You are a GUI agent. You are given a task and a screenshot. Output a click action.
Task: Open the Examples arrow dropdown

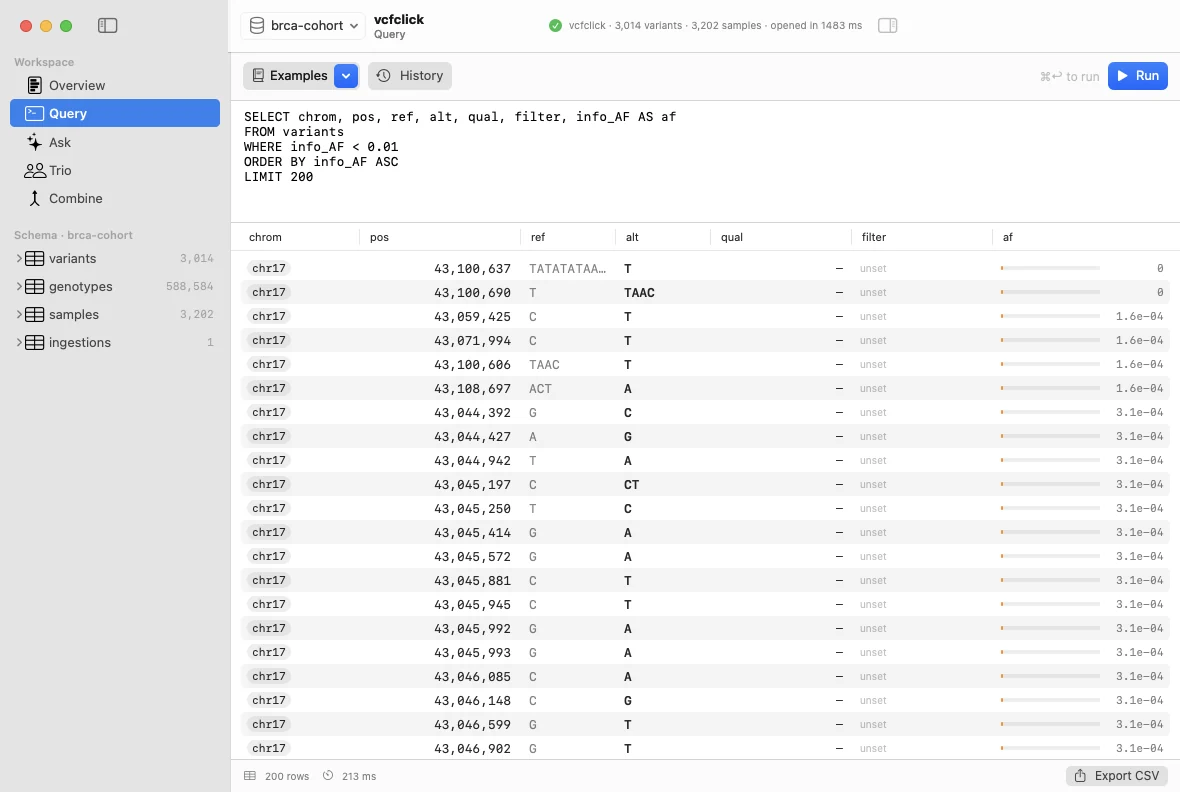(346, 76)
